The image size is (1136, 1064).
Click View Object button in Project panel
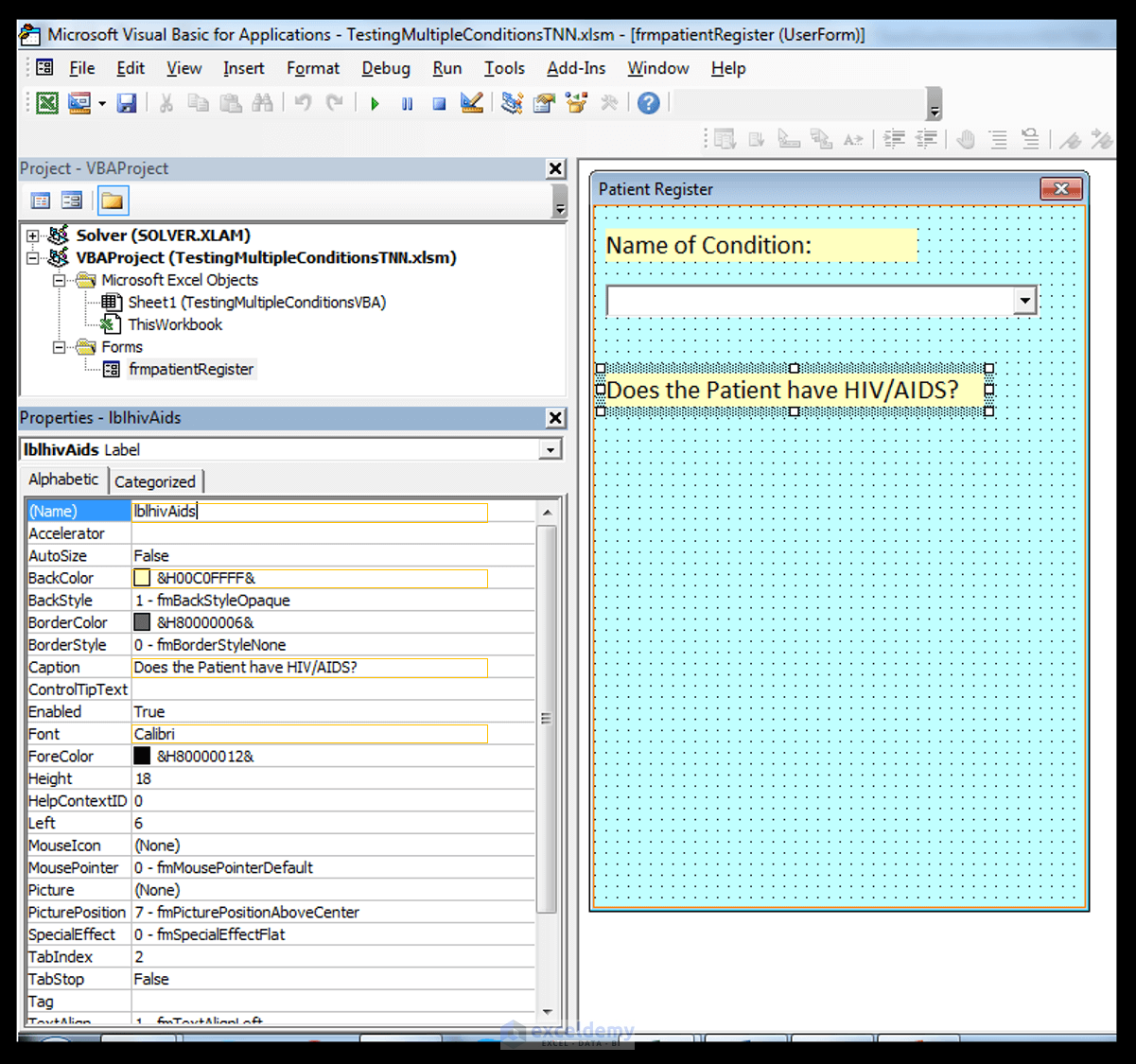tap(72, 201)
